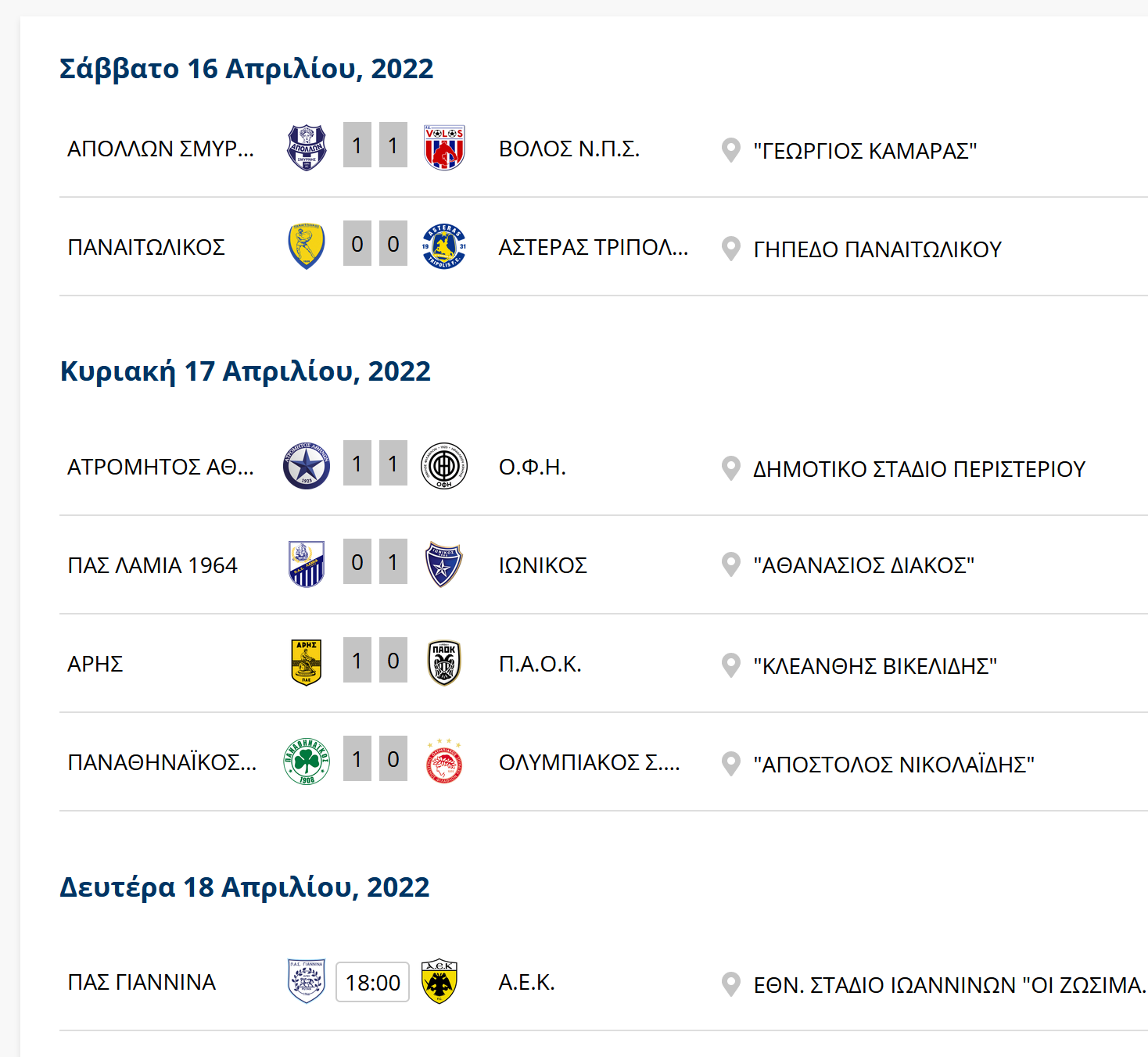Select the Α.Ε.Κ. team name
The height and width of the screenshot is (1057, 1148).
[x=526, y=982]
